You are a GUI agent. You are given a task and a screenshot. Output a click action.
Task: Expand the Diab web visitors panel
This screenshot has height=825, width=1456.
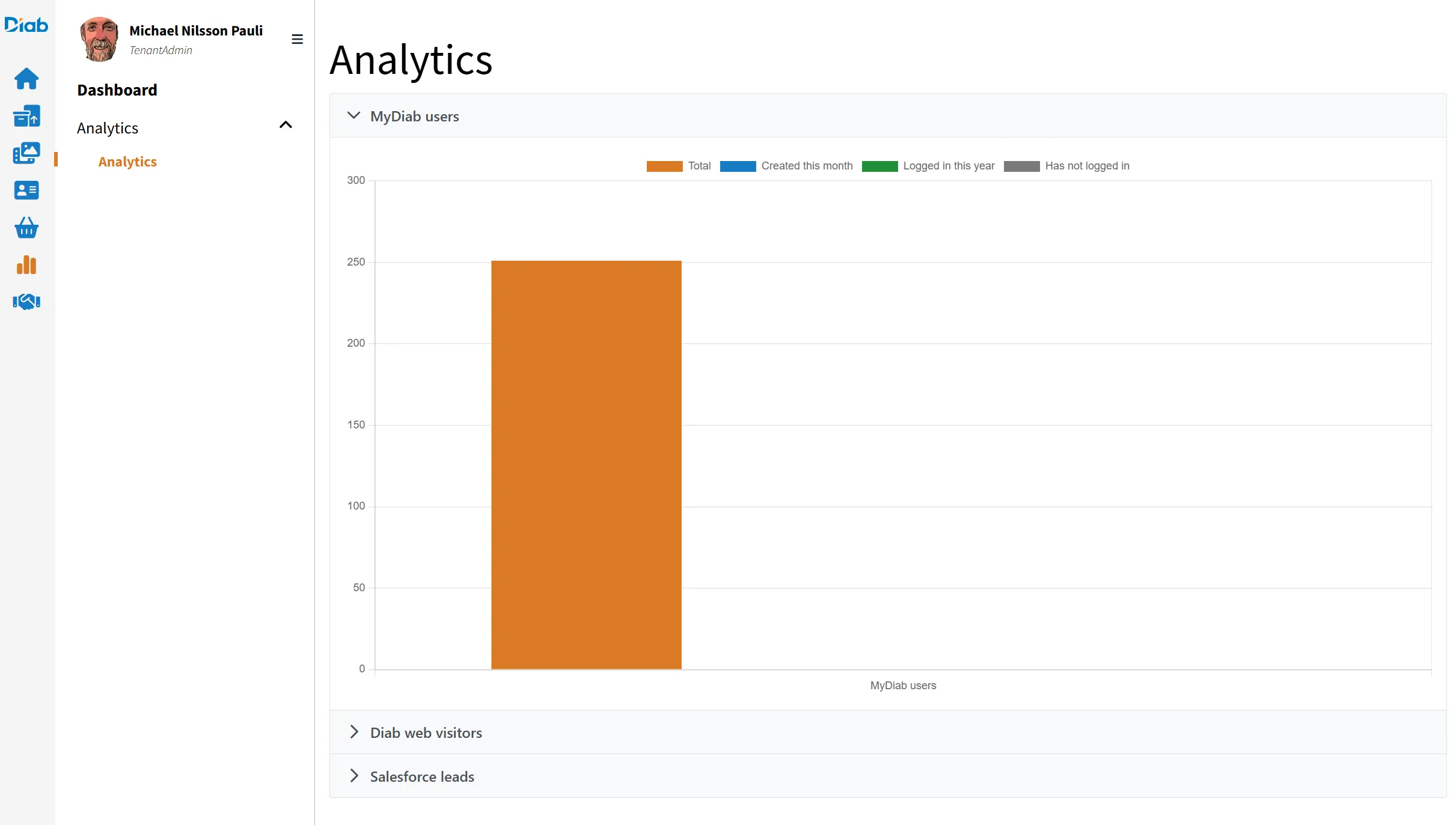[x=354, y=732]
